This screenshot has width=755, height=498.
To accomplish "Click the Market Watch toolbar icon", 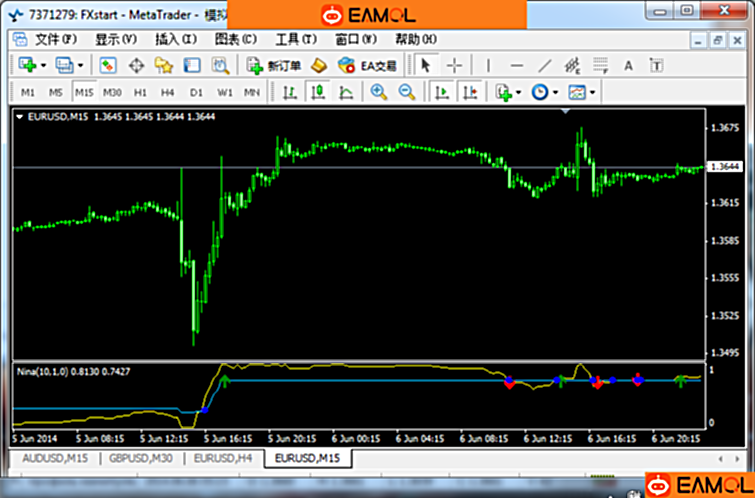I will [x=108, y=65].
